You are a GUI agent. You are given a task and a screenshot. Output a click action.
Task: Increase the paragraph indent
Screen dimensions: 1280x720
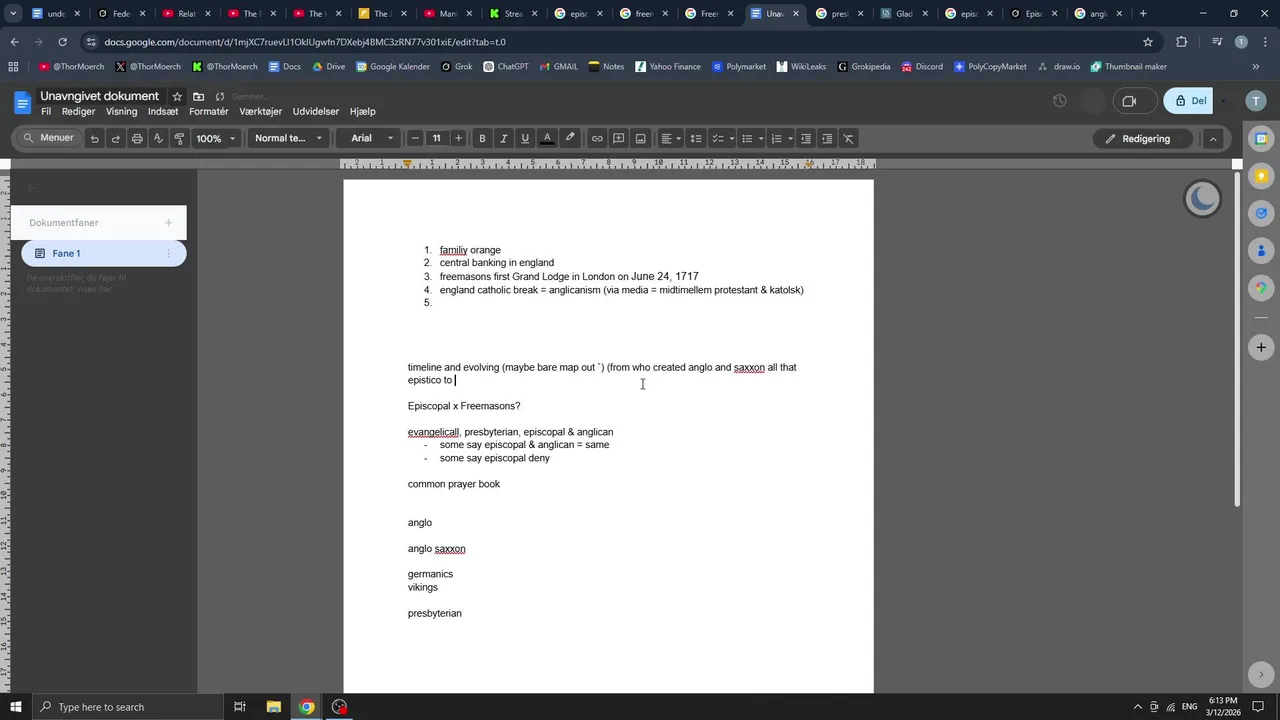827,139
